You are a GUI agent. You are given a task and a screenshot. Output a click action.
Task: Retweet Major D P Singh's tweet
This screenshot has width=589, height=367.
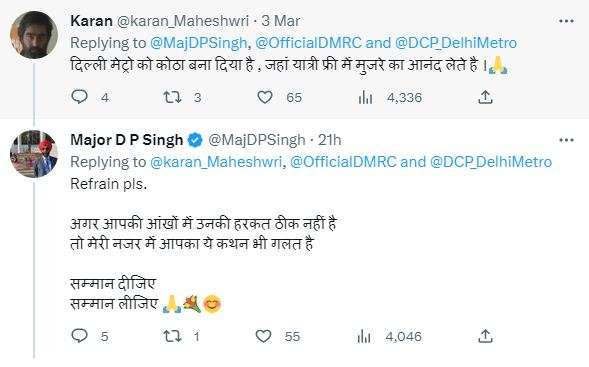coord(173,336)
